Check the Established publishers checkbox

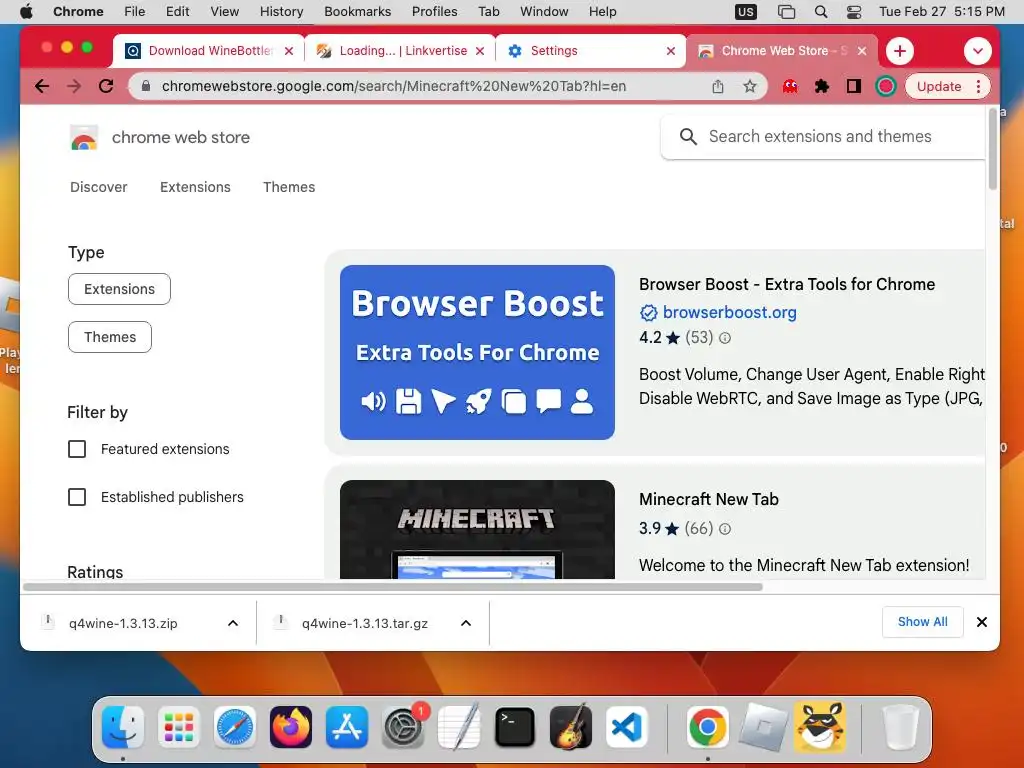pyautogui.click(x=77, y=497)
